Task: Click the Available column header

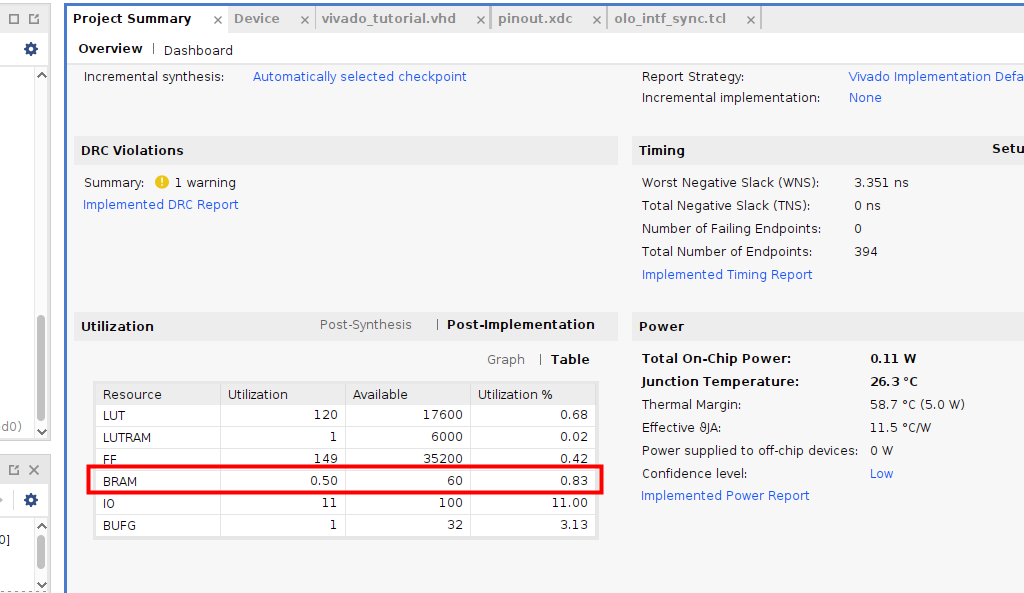Action: click(x=408, y=394)
